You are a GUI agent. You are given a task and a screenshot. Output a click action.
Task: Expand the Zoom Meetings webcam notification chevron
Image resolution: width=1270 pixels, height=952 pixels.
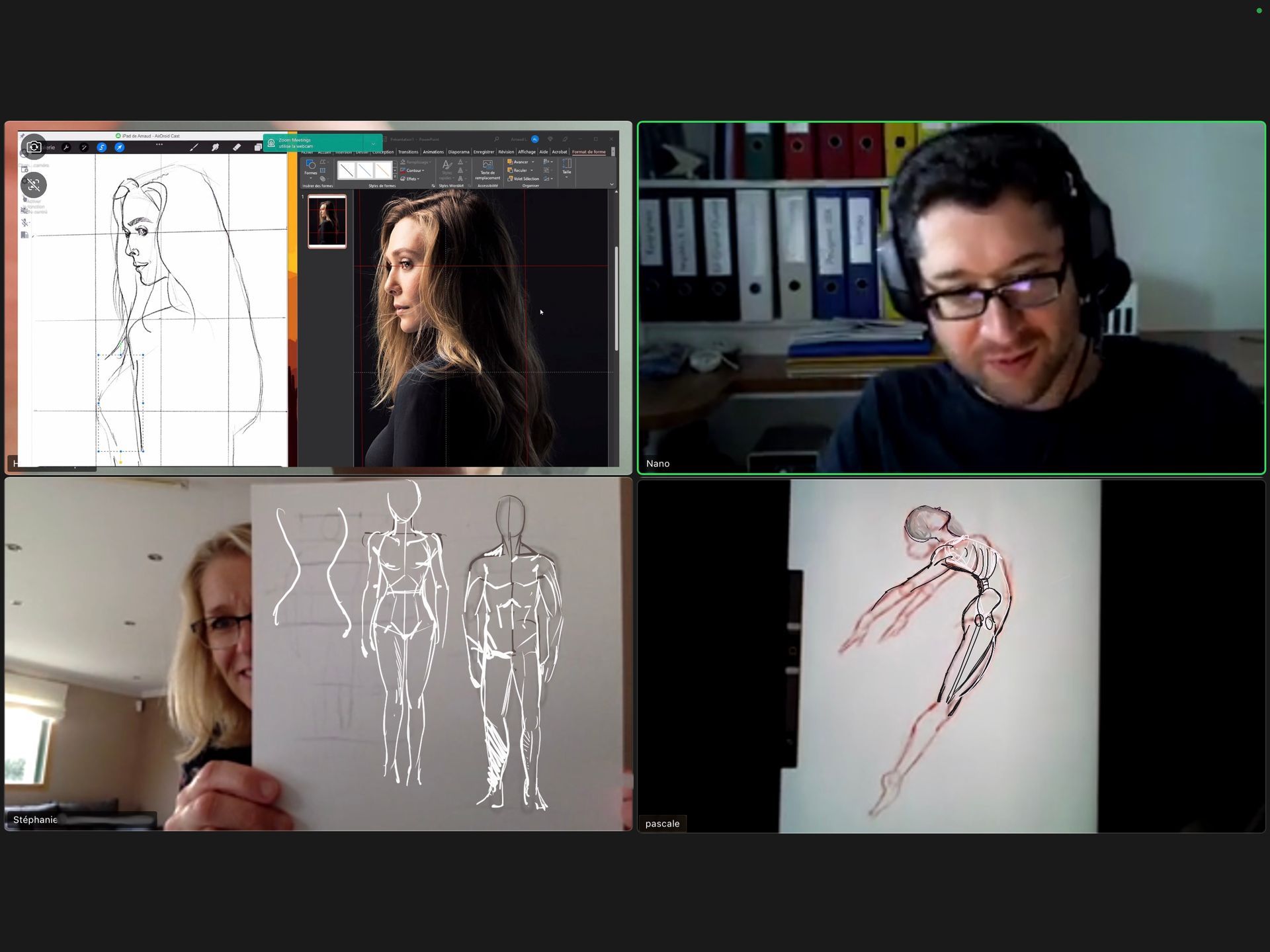pos(373,143)
